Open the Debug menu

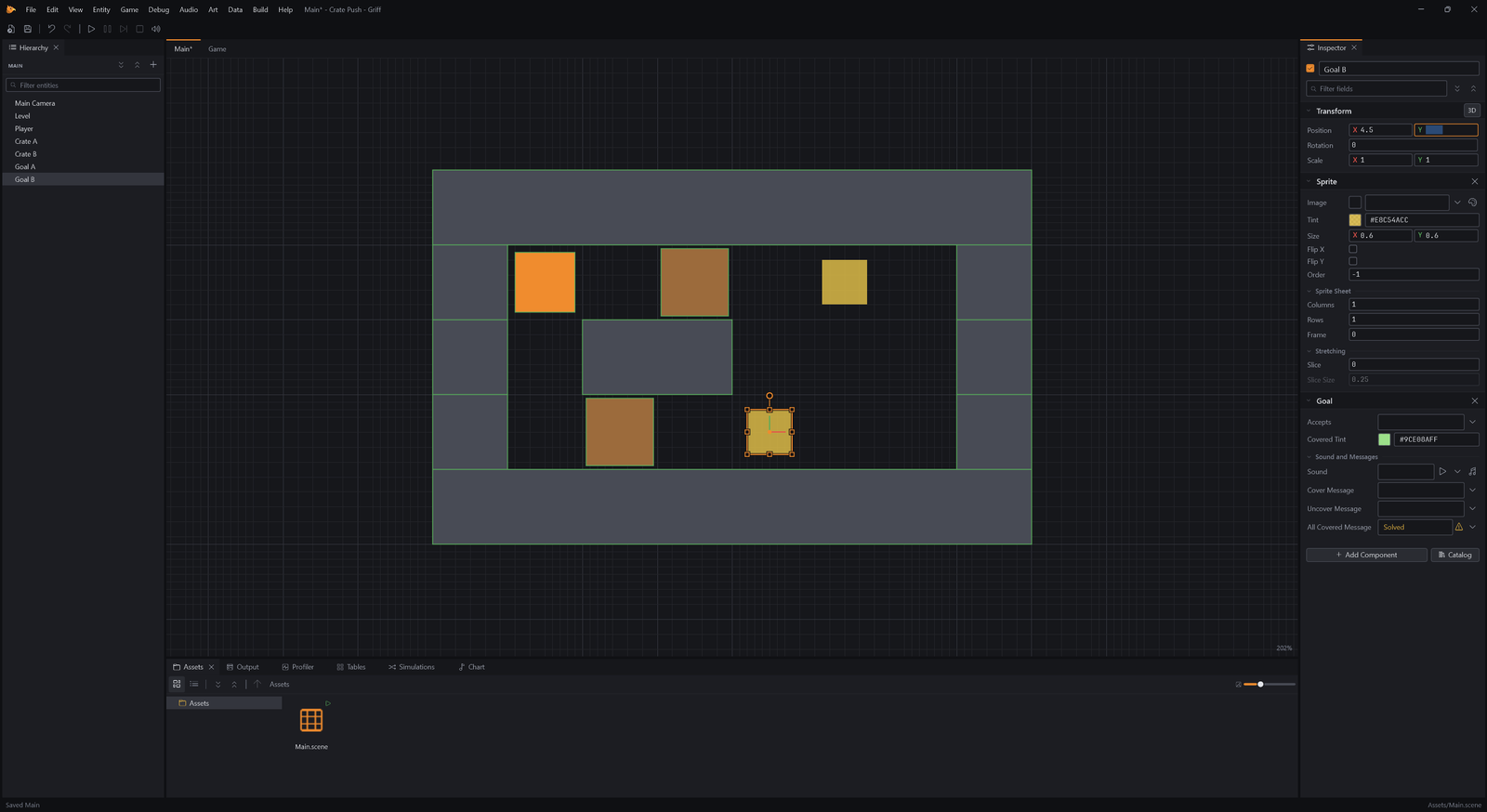pos(159,9)
